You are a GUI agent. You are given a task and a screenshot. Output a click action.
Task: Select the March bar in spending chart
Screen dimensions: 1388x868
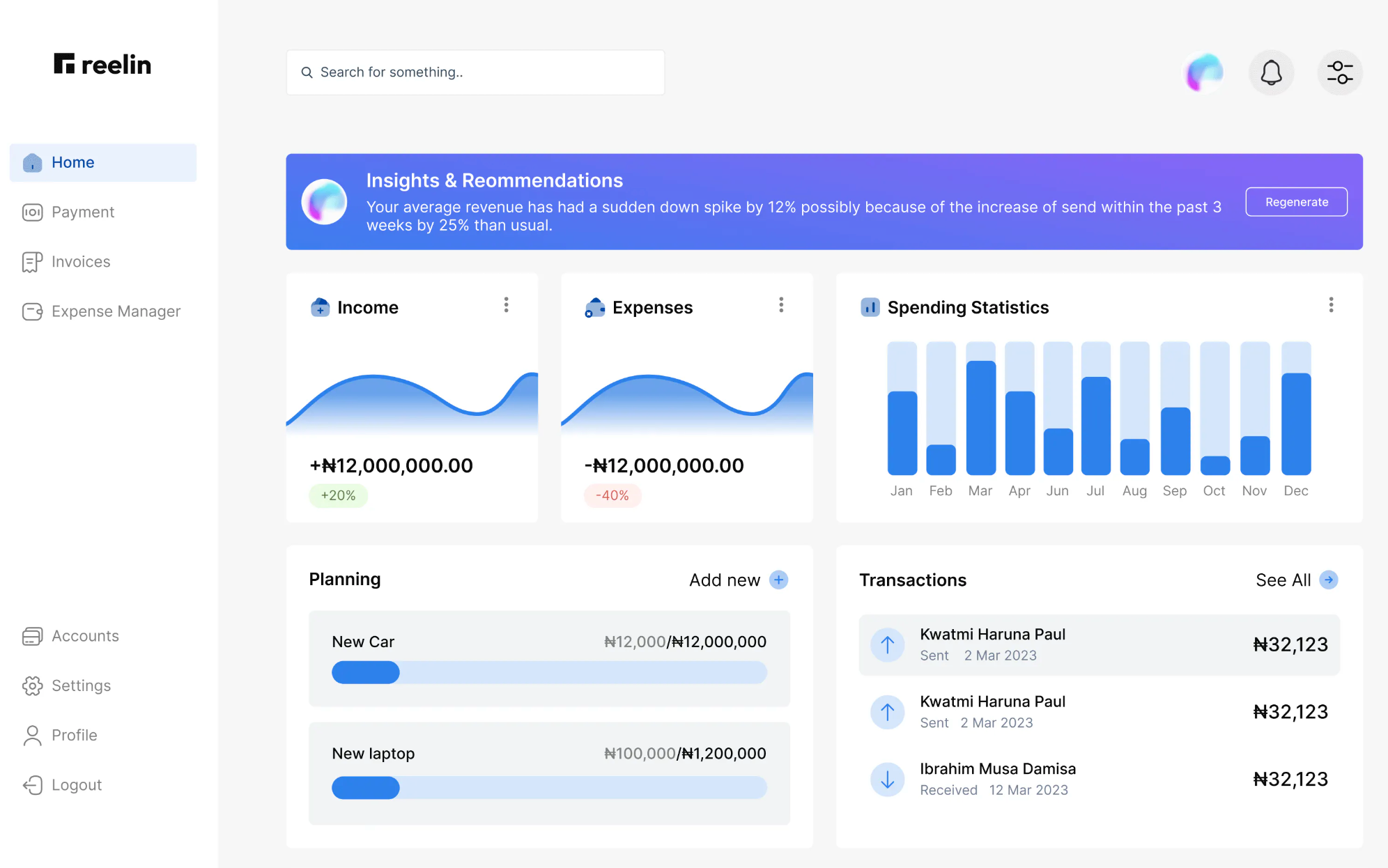[x=980, y=417]
